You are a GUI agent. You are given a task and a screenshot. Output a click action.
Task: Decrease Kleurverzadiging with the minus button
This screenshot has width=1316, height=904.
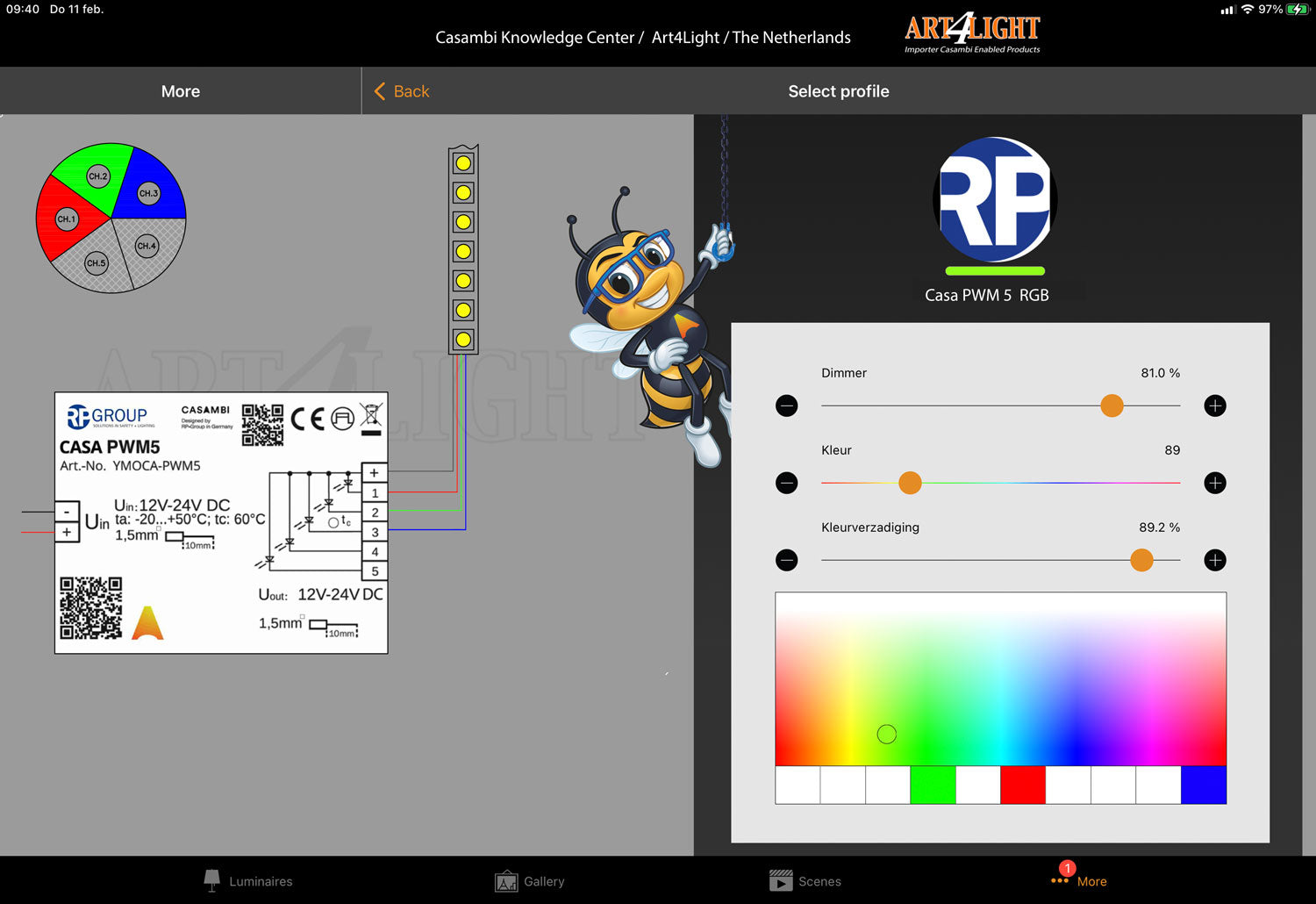(787, 560)
